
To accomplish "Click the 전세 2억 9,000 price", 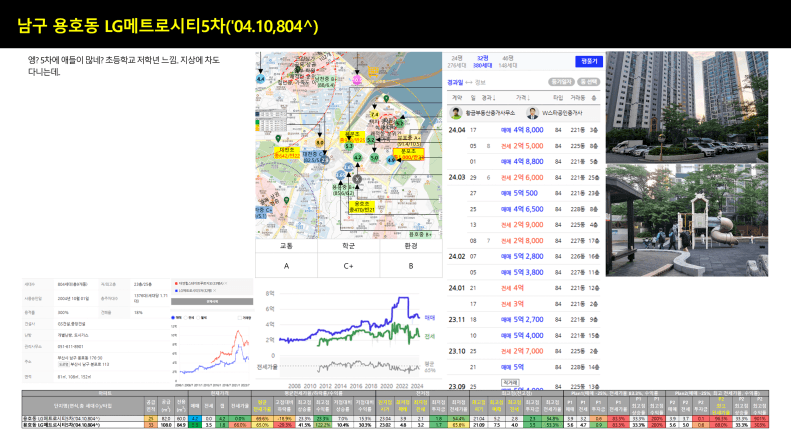I will (522, 225).
